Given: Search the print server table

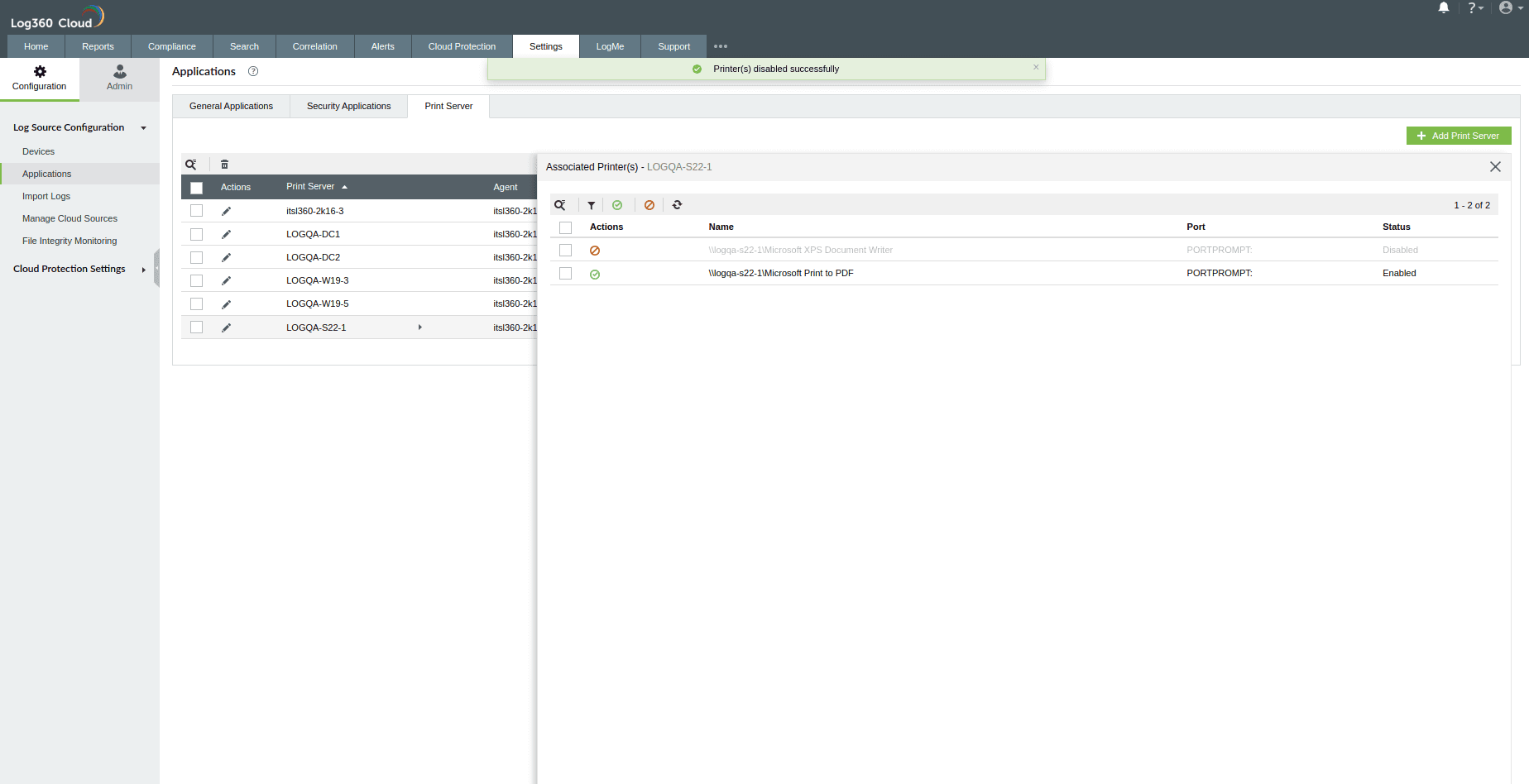Looking at the screenshot, I should point(191,165).
